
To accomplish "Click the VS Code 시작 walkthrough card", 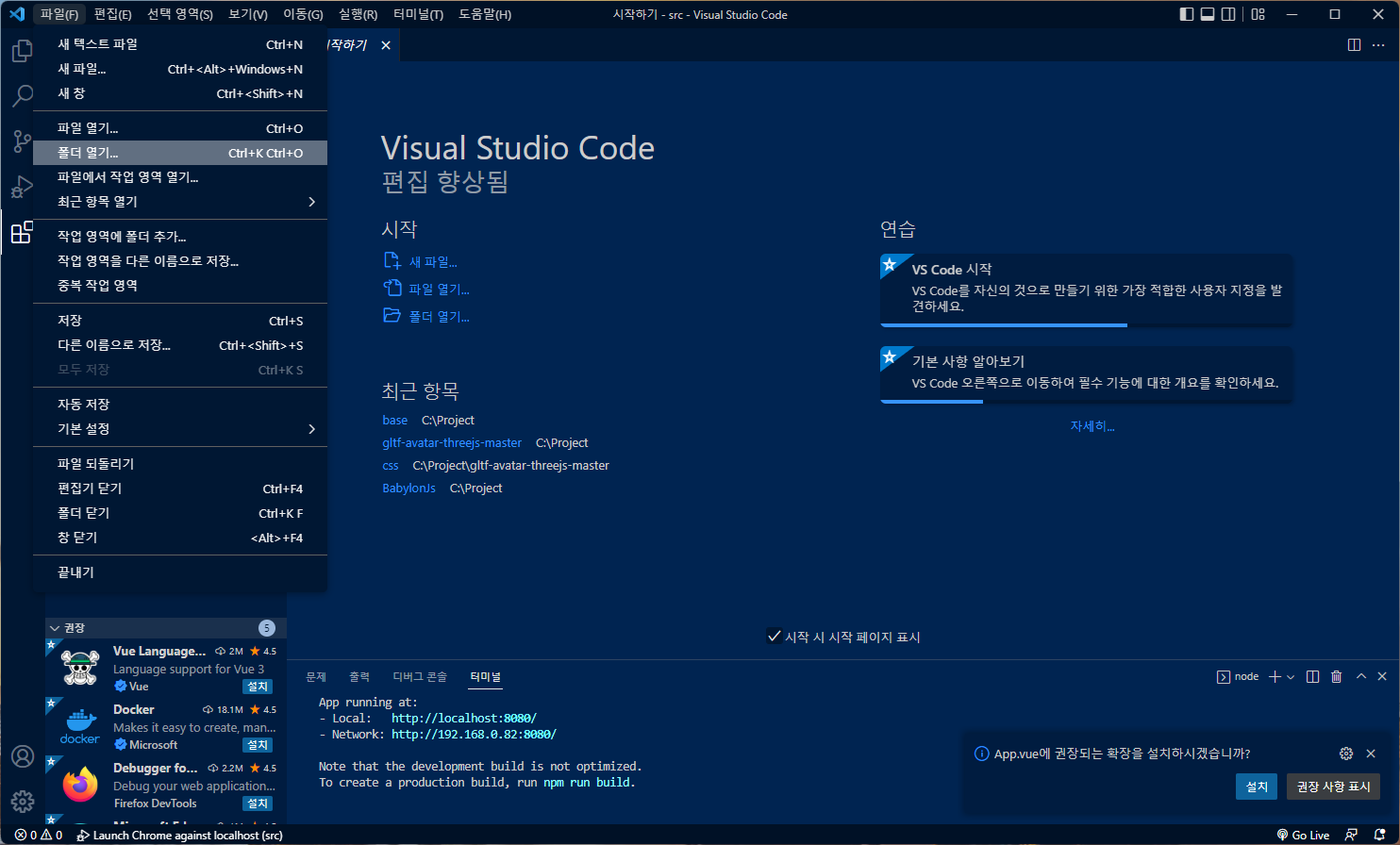I will (1086, 289).
